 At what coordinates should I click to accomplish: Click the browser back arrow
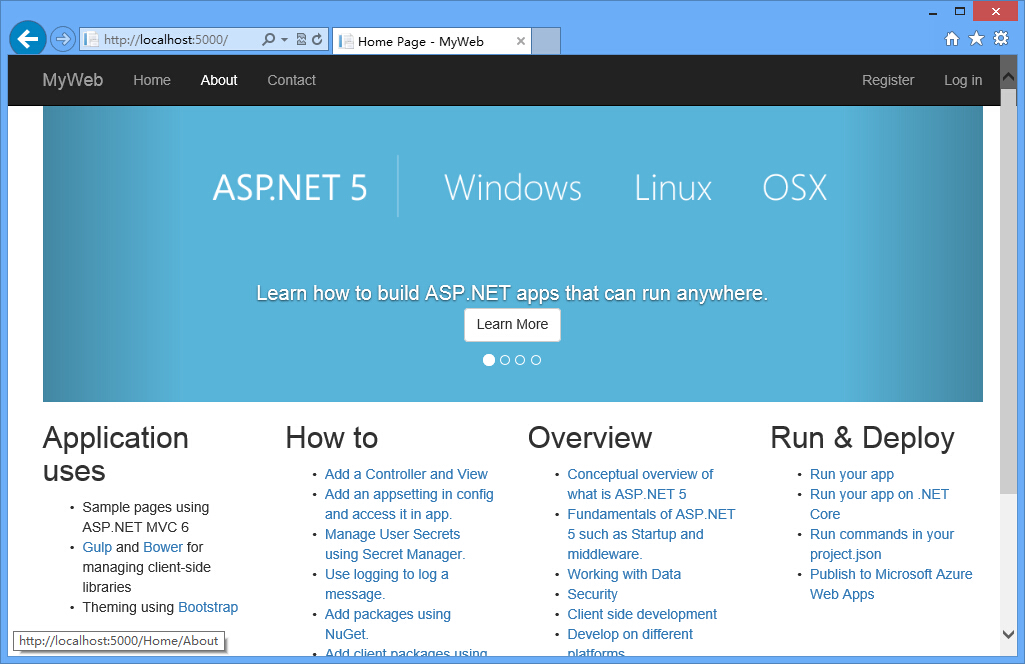coord(27,38)
